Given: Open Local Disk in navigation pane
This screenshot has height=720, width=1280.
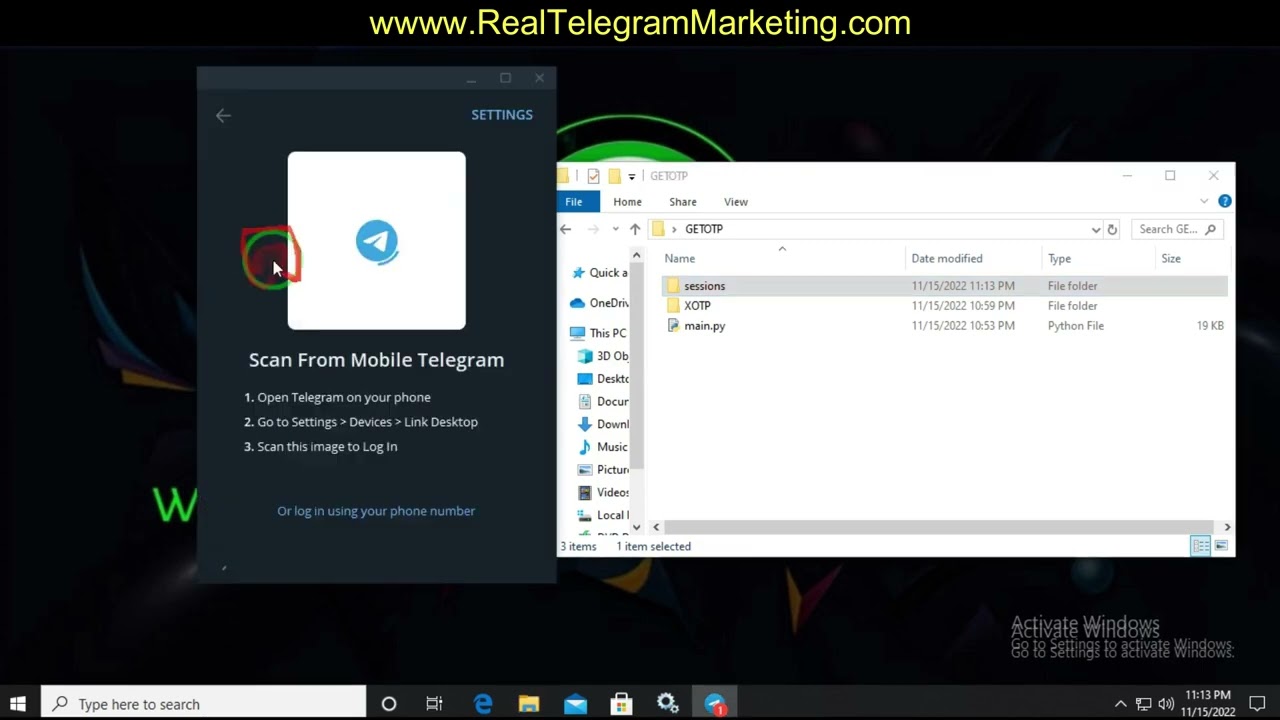Looking at the screenshot, I should pos(604,515).
